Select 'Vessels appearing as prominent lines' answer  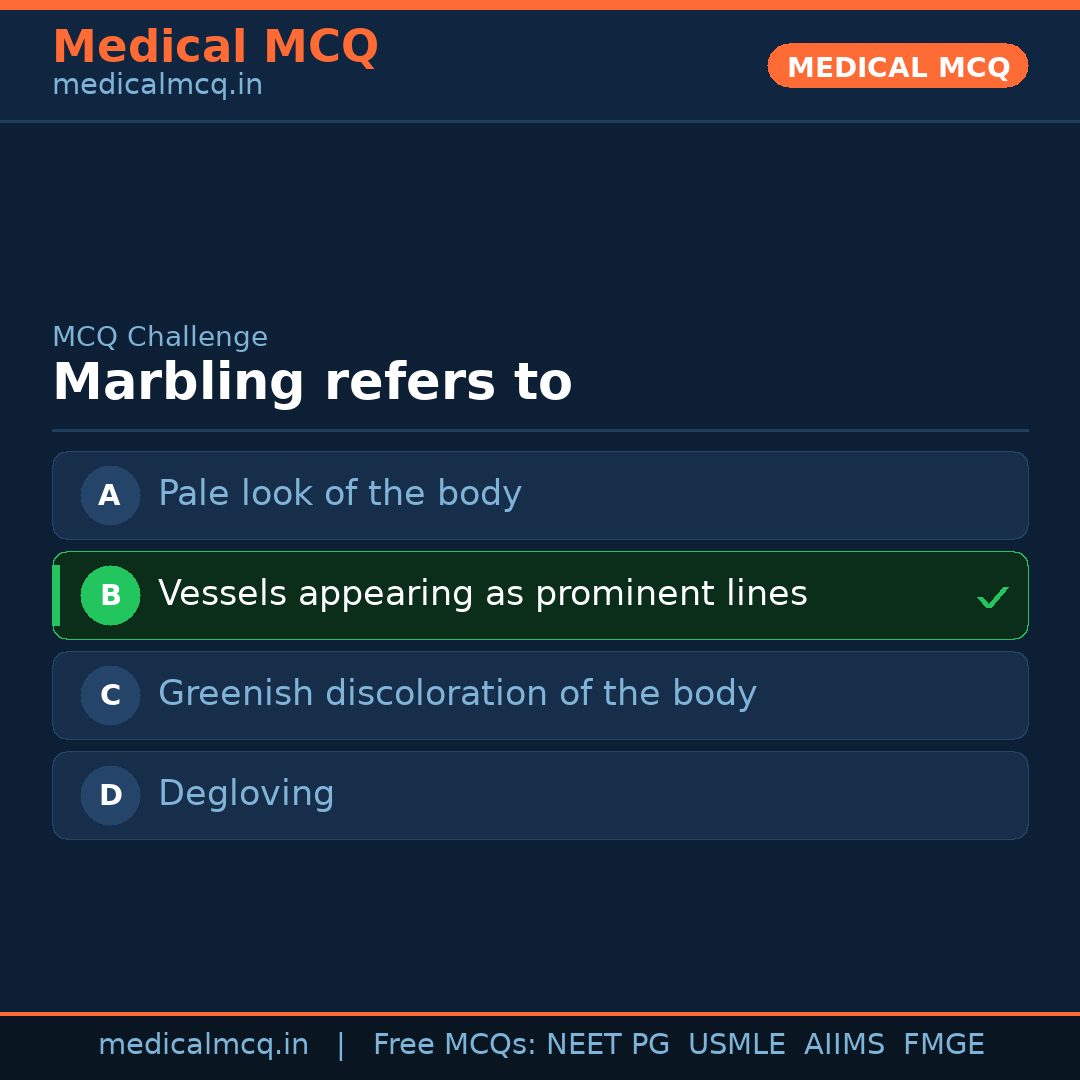[x=482, y=594]
